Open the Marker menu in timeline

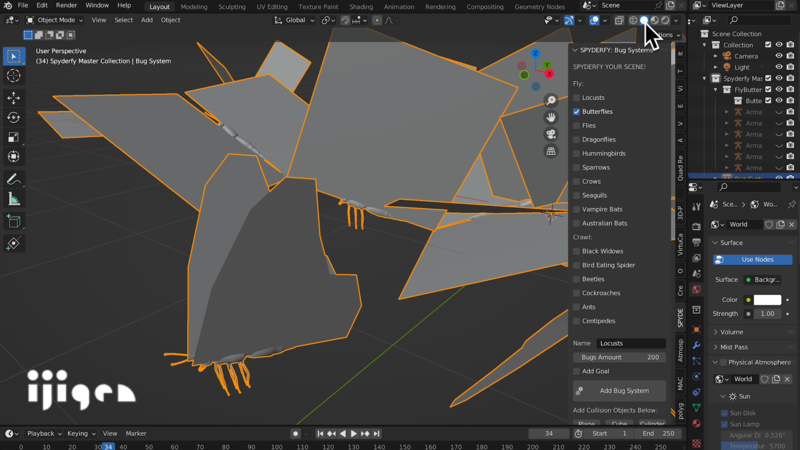136,434
